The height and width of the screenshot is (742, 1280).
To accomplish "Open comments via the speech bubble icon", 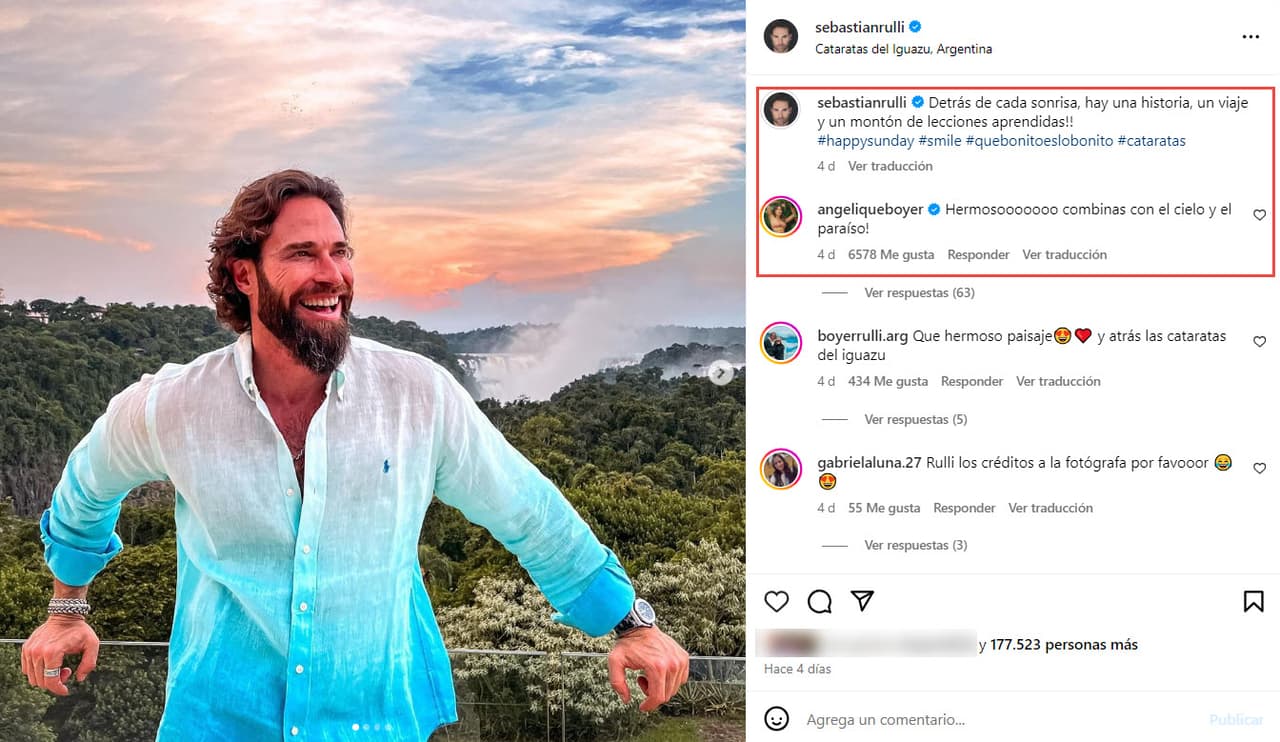I will [820, 601].
